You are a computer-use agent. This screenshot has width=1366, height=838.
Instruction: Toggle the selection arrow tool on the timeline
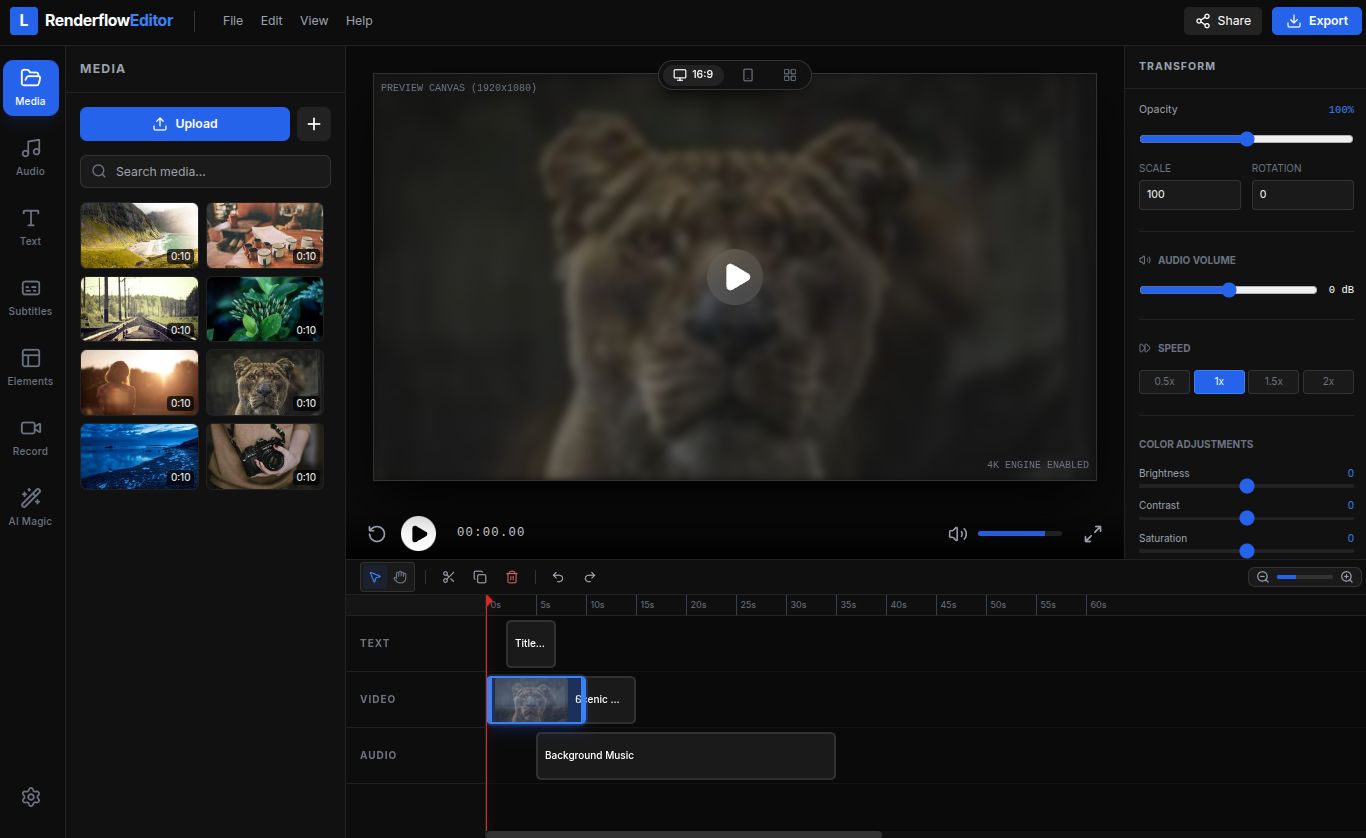(375, 577)
